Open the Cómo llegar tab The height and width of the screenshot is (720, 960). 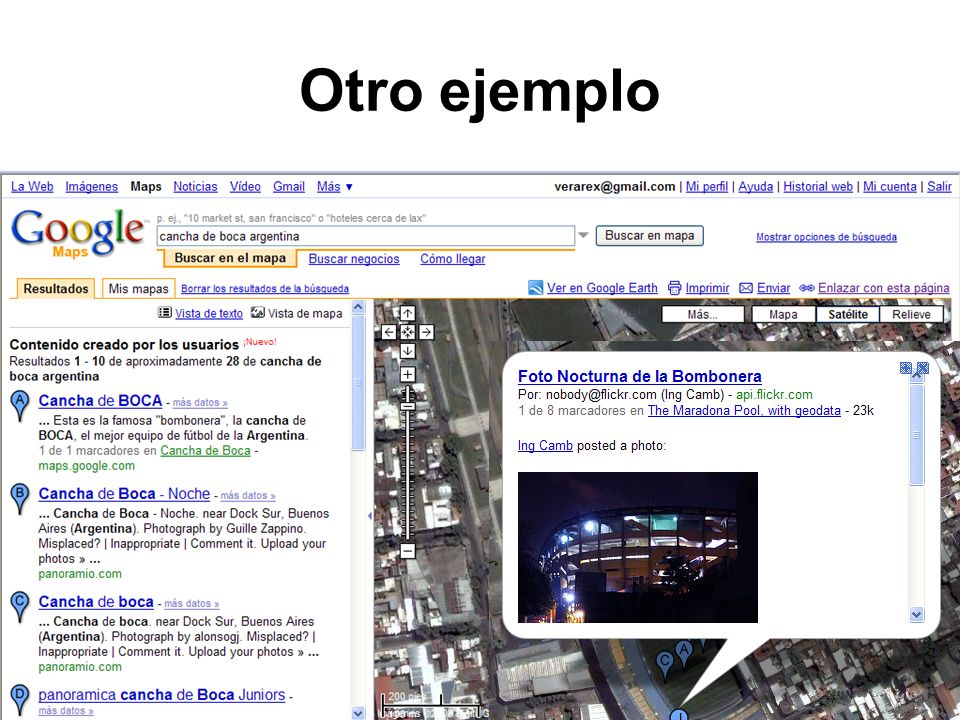click(452, 259)
